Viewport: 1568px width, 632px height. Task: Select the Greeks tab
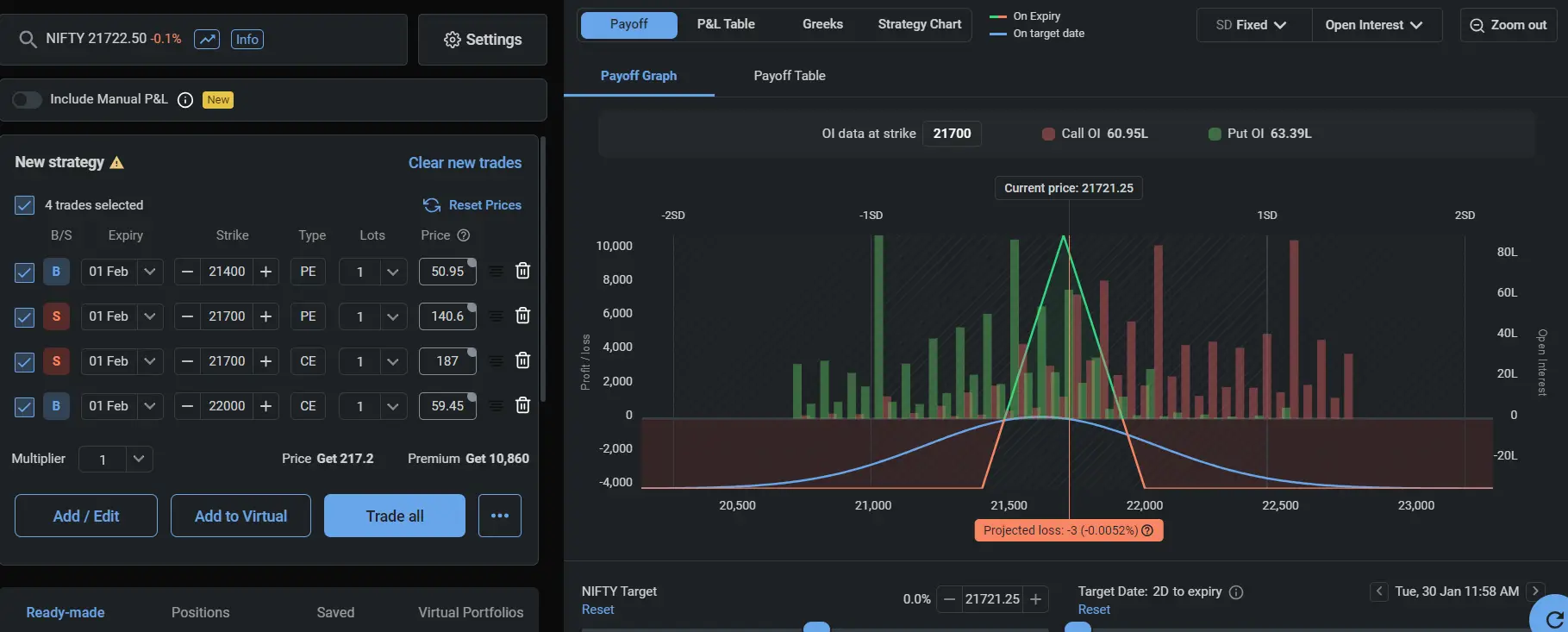[822, 24]
